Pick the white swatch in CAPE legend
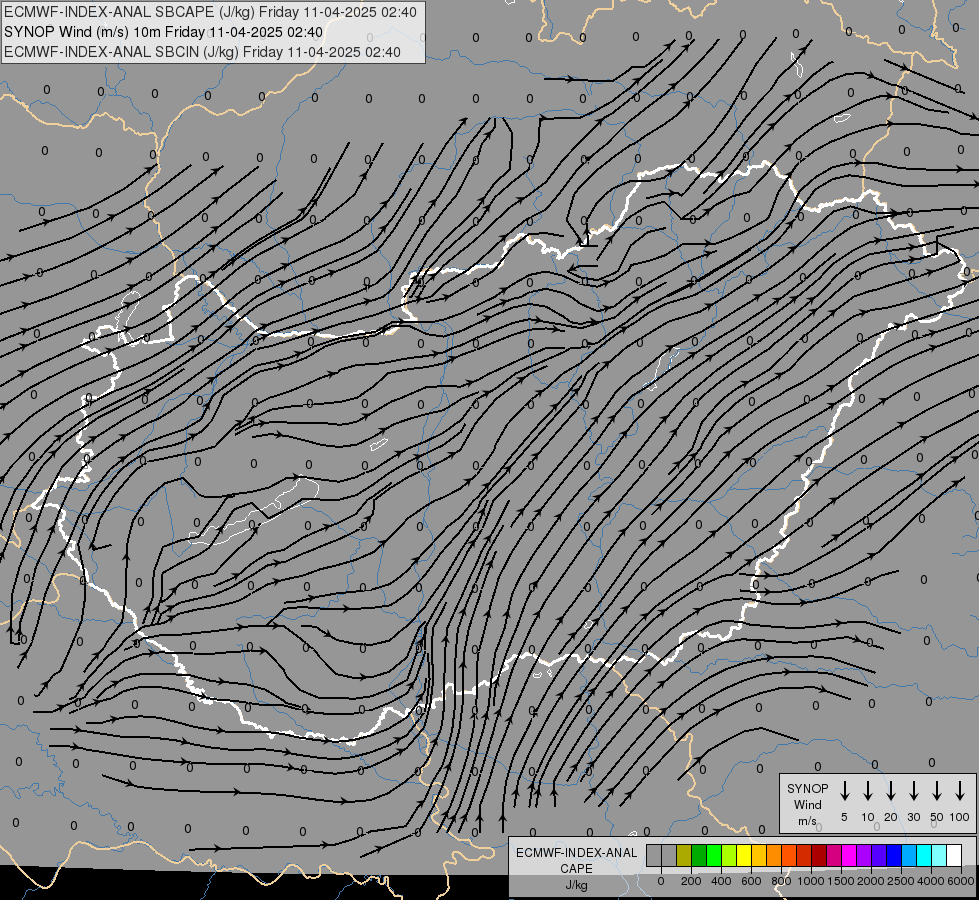Image resolution: width=979 pixels, height=900 pixels. (953, 855)
